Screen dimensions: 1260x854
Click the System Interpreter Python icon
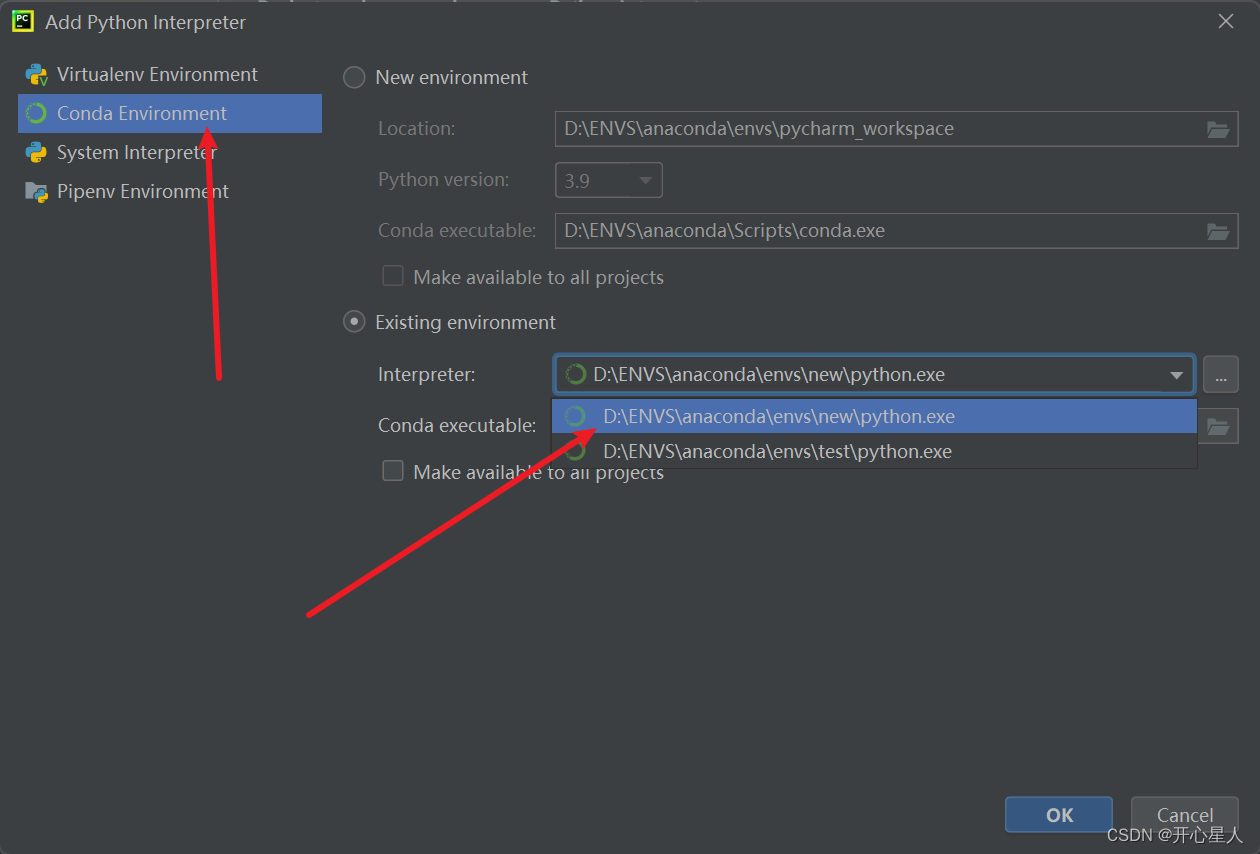pos(37,153)
